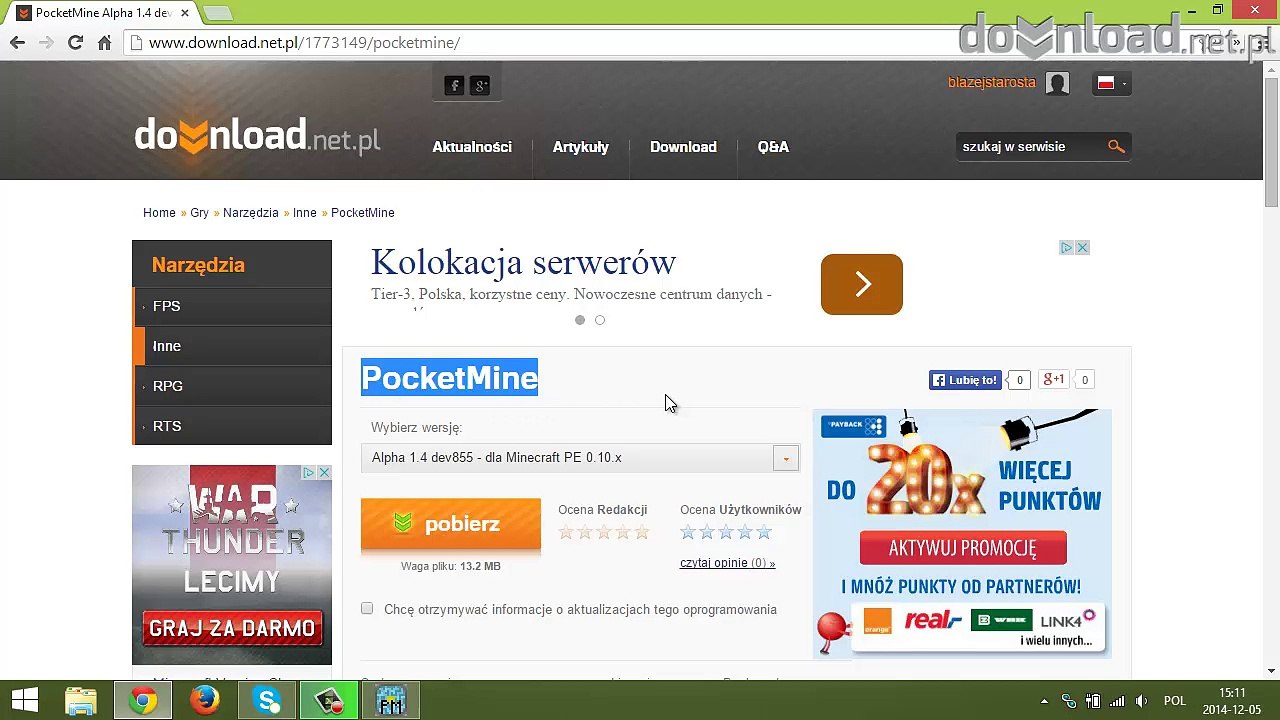
Task: Click the download.net.pl site logo
Action: [x=257, y=135]
